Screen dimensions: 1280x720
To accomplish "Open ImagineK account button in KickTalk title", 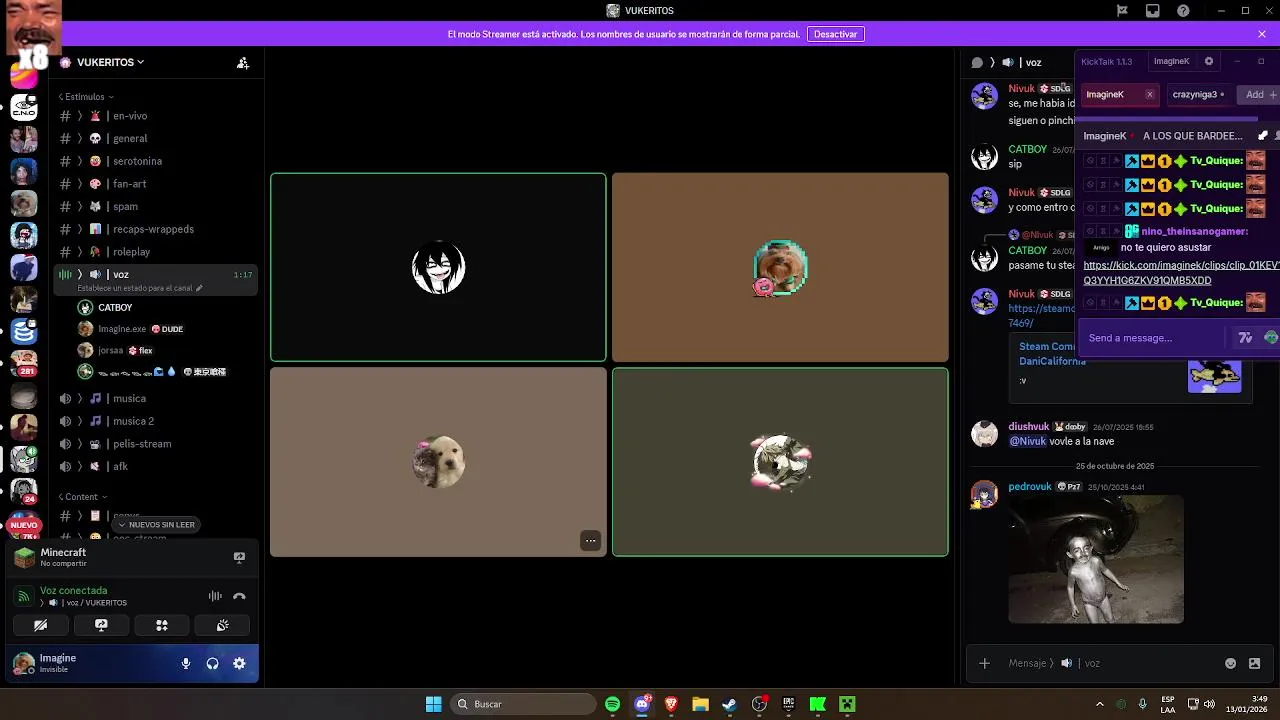I will coord(1171,61).
